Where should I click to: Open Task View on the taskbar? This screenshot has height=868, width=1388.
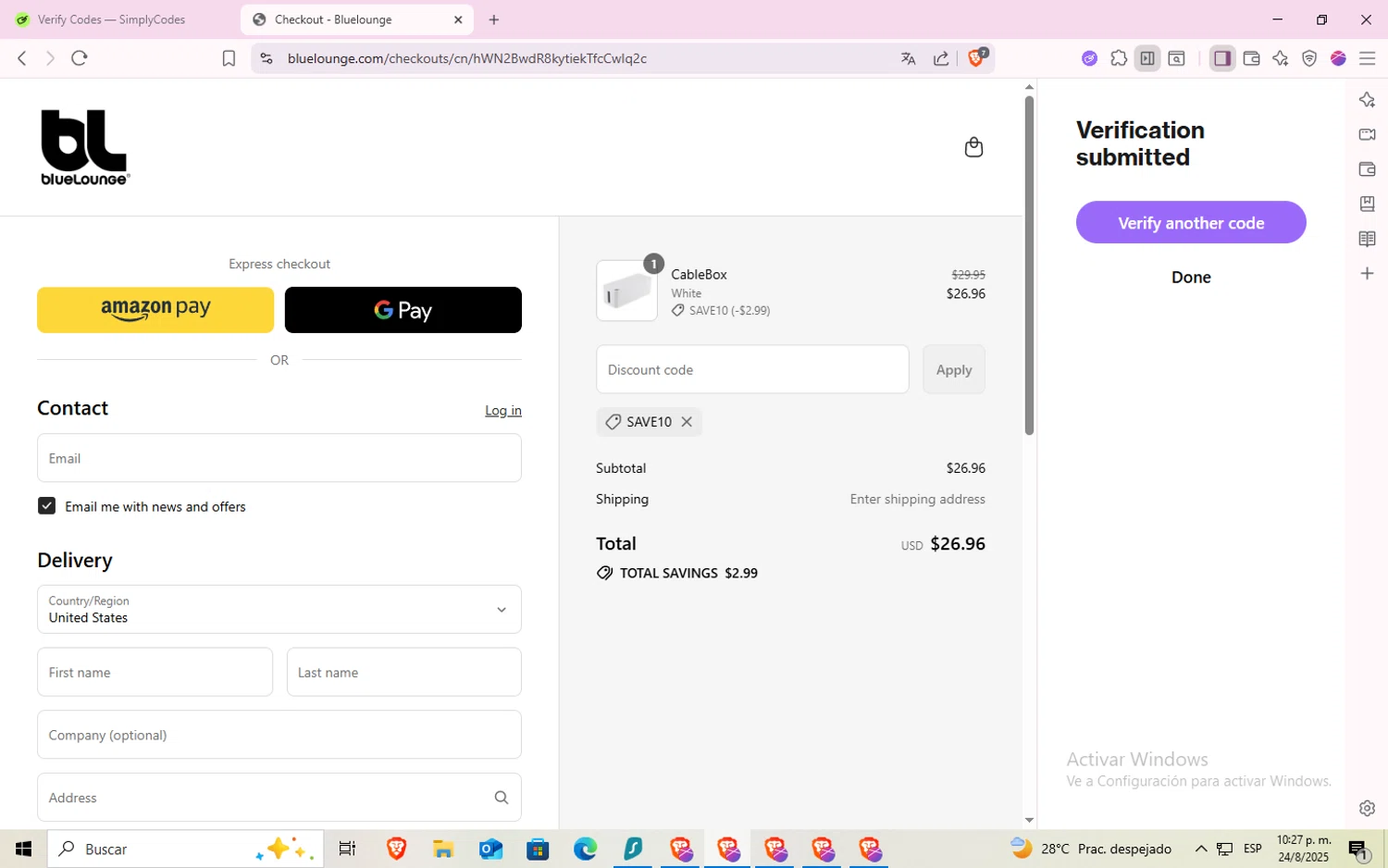coord(347,849)
